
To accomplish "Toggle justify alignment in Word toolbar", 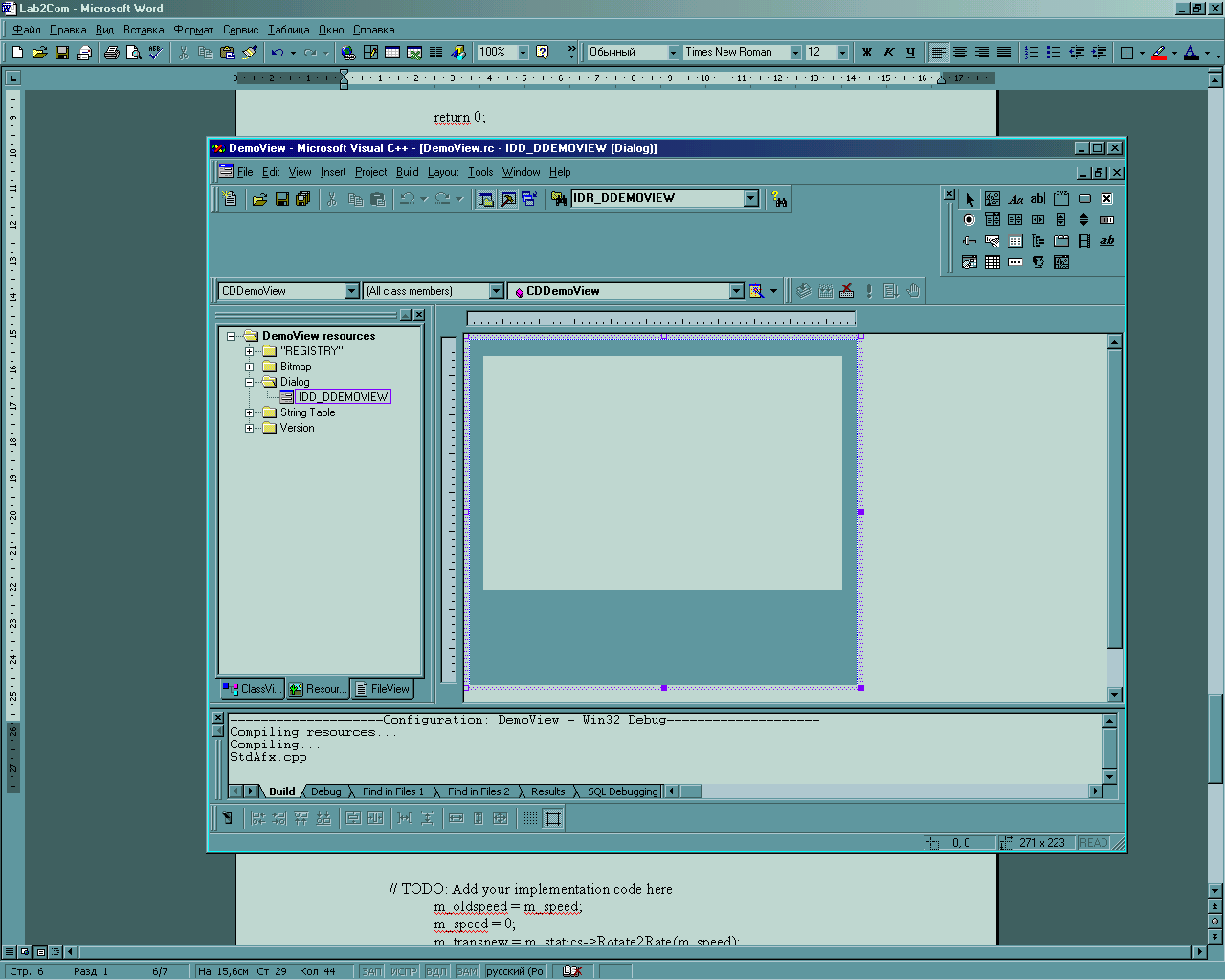I will (1004, 53).
